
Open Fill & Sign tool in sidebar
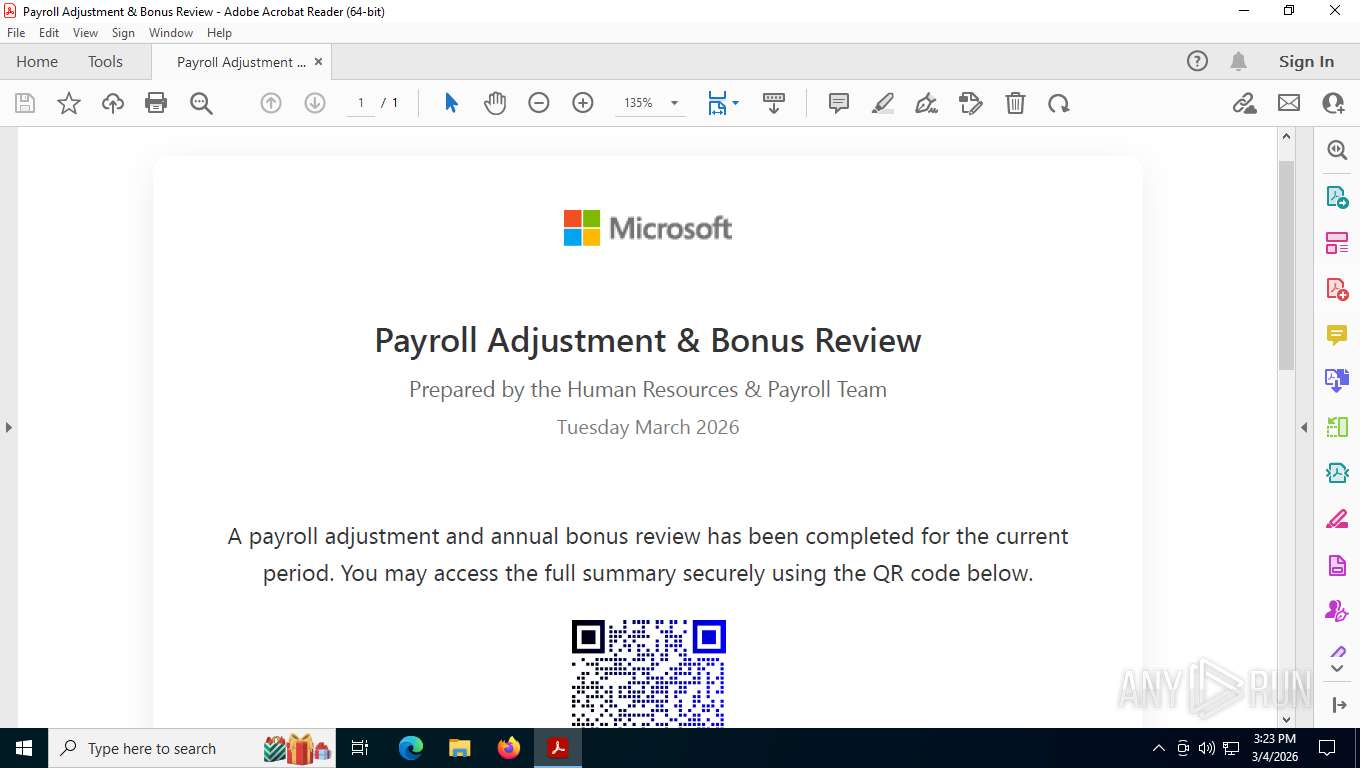(1337, 519)
